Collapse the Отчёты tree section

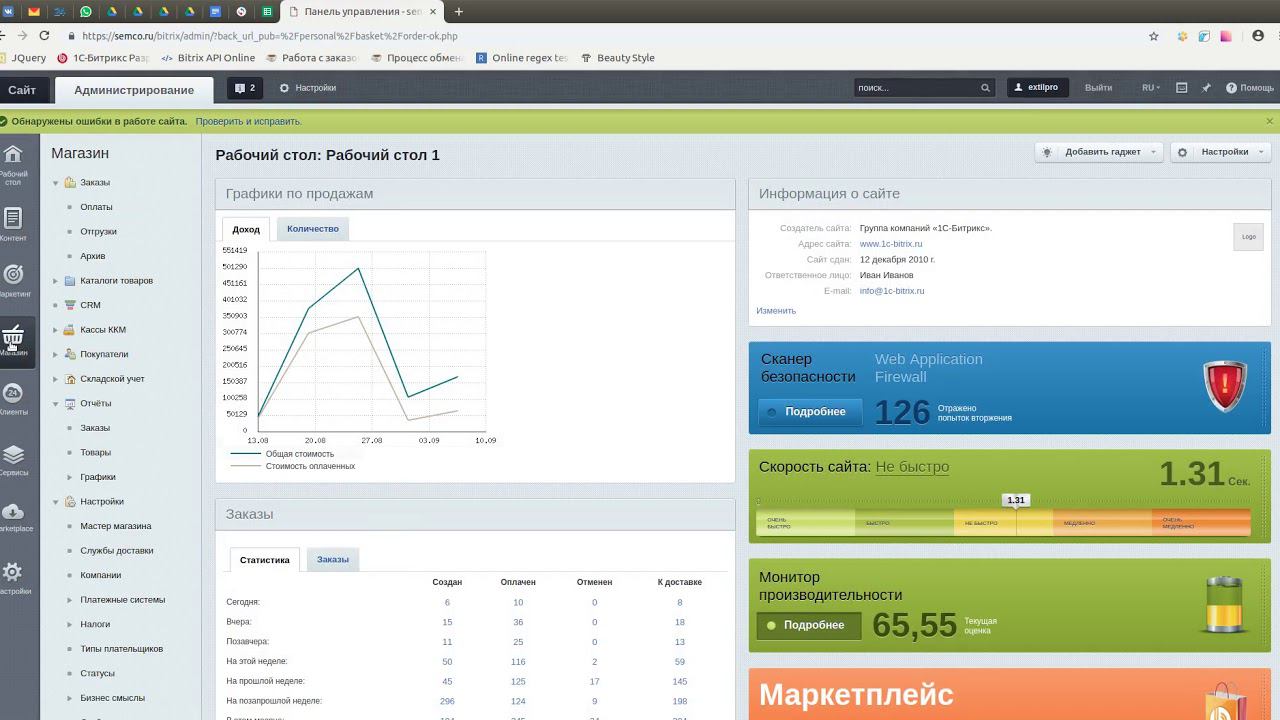coord(56,404)
